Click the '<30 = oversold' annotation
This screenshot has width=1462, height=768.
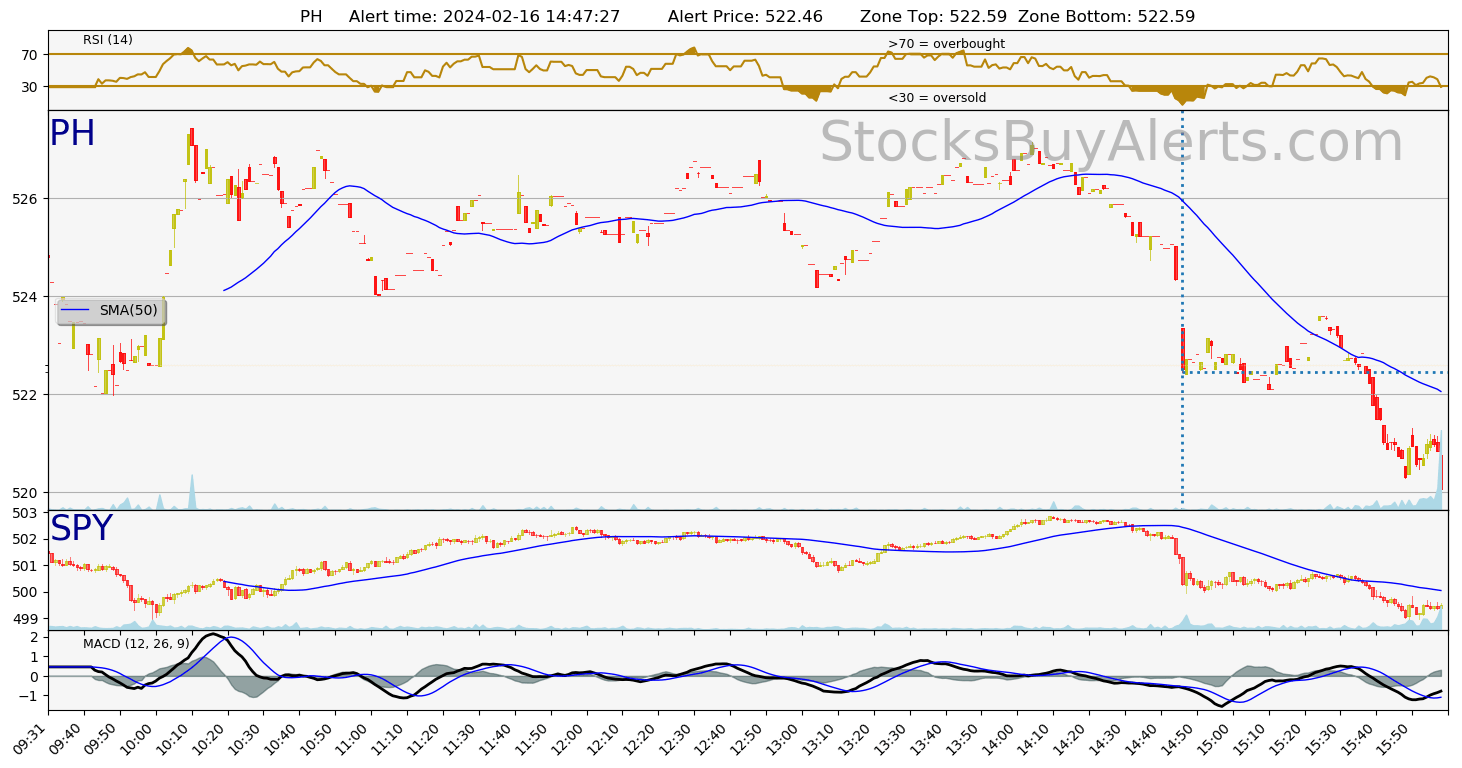click(937, 98)
